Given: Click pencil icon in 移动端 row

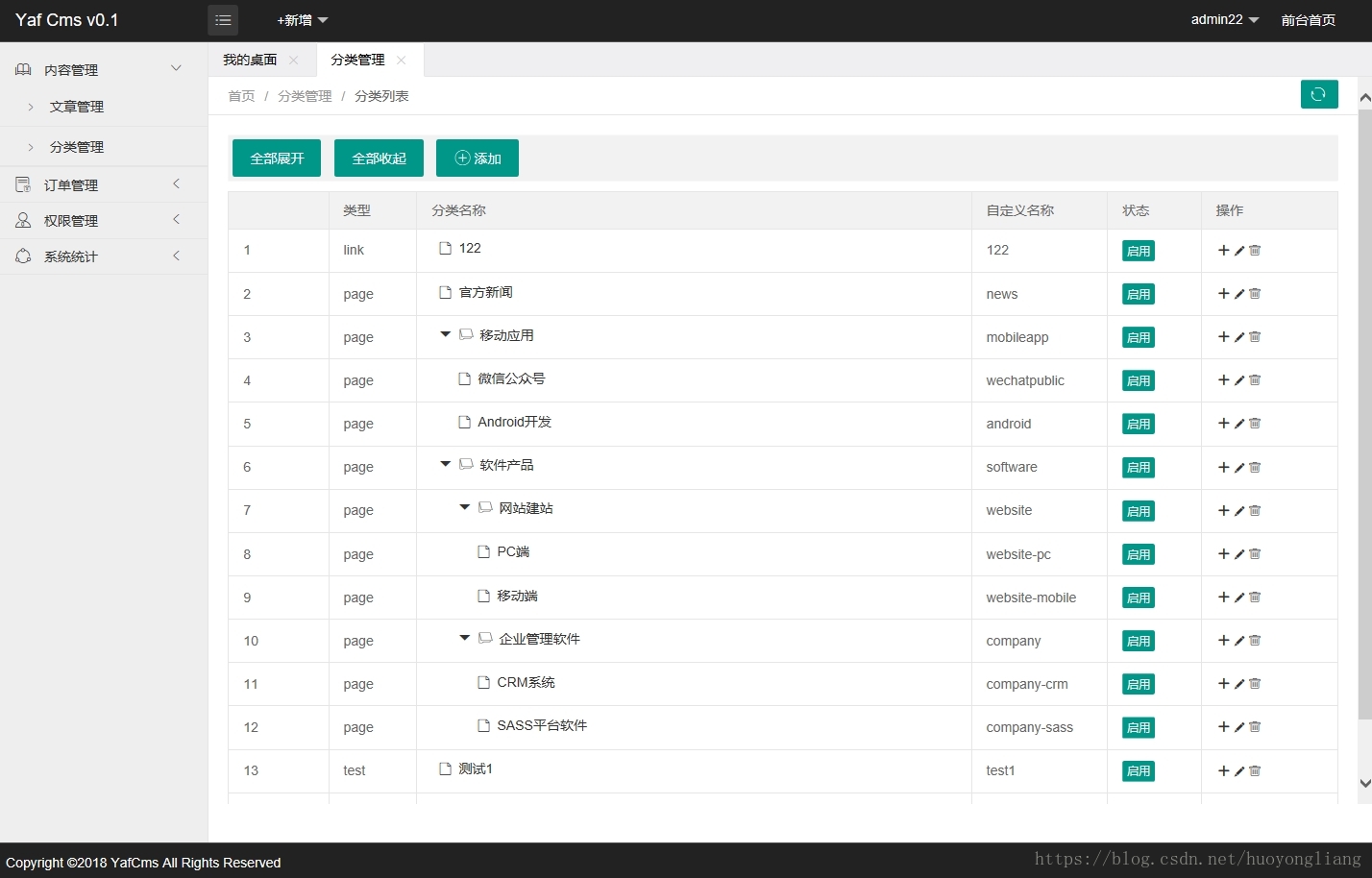Looking at the screenshot, I should tap(1239, 598).
